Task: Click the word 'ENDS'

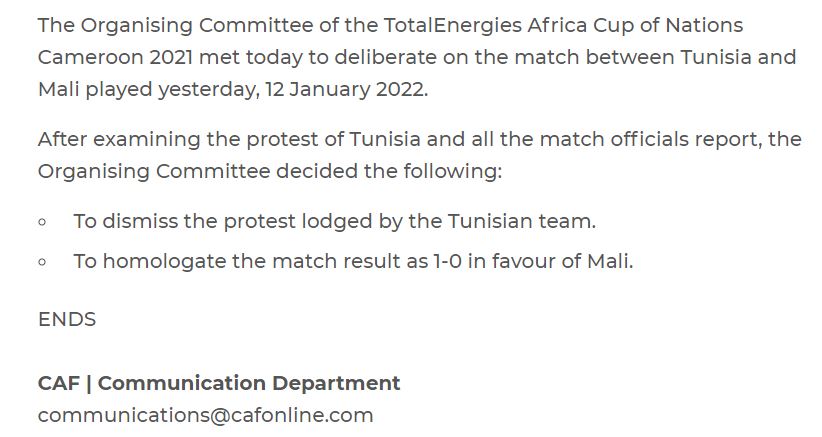Action: point(67,320)
